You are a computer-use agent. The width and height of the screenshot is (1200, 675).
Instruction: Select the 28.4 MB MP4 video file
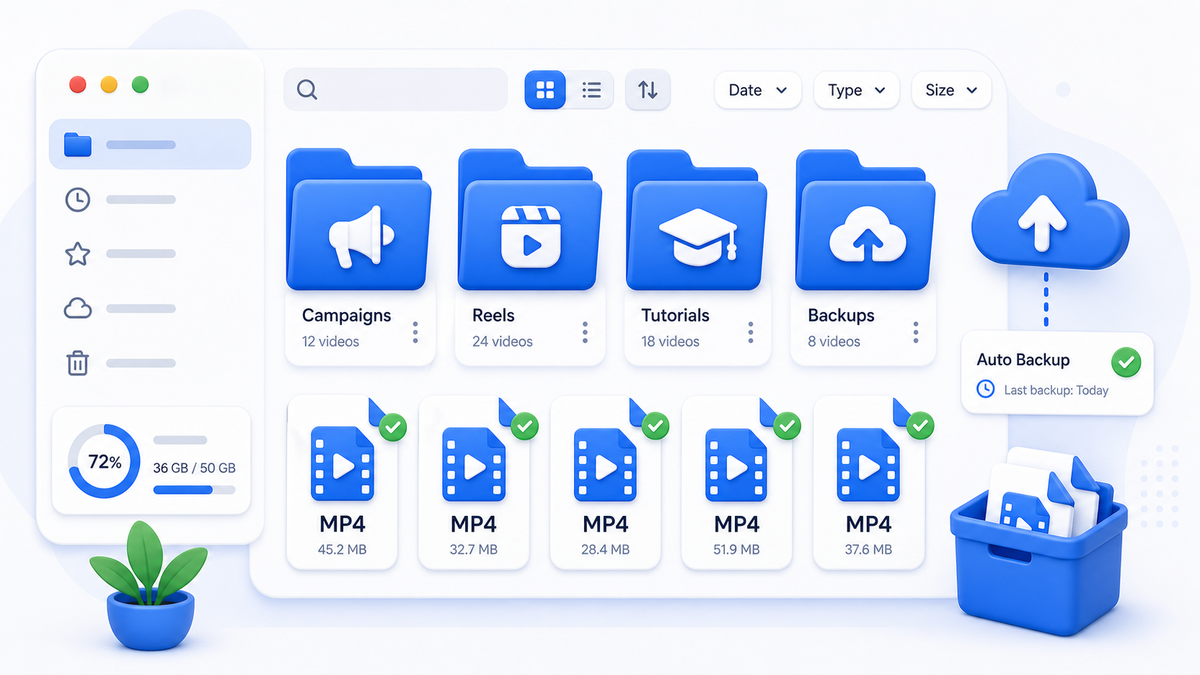pyautogui.click(x=605, y=484)
